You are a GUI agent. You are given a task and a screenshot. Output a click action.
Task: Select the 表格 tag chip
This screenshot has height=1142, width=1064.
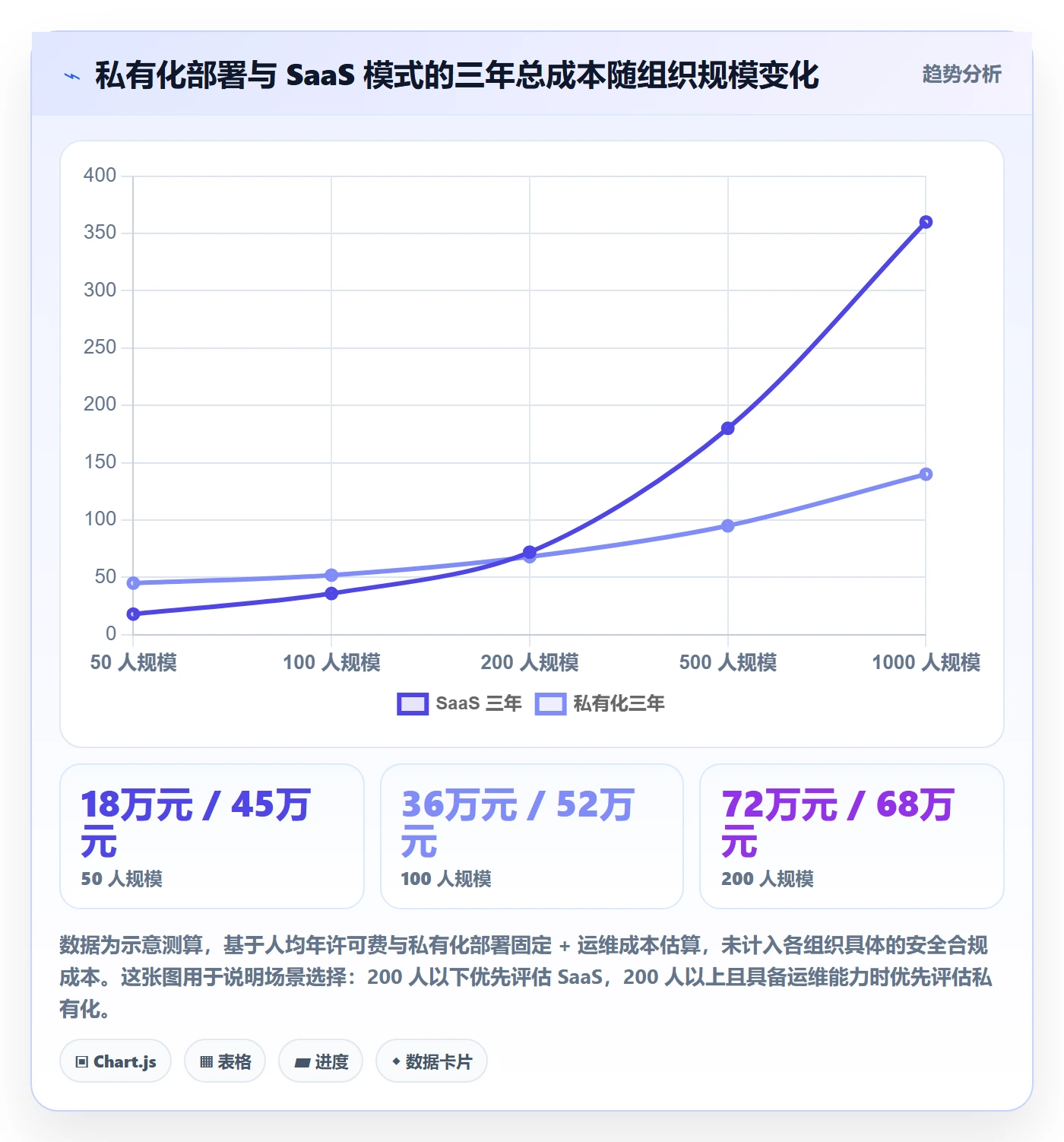coord(225,1061)
